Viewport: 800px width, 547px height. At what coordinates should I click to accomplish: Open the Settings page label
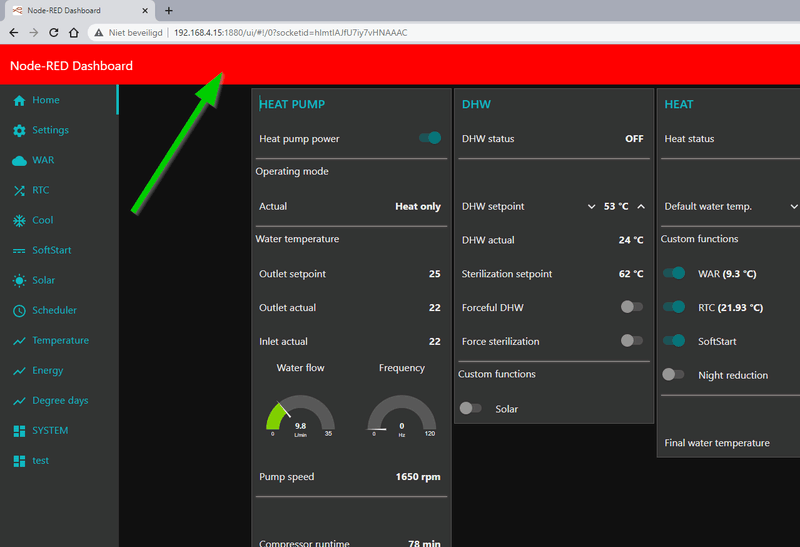(51, 130)
